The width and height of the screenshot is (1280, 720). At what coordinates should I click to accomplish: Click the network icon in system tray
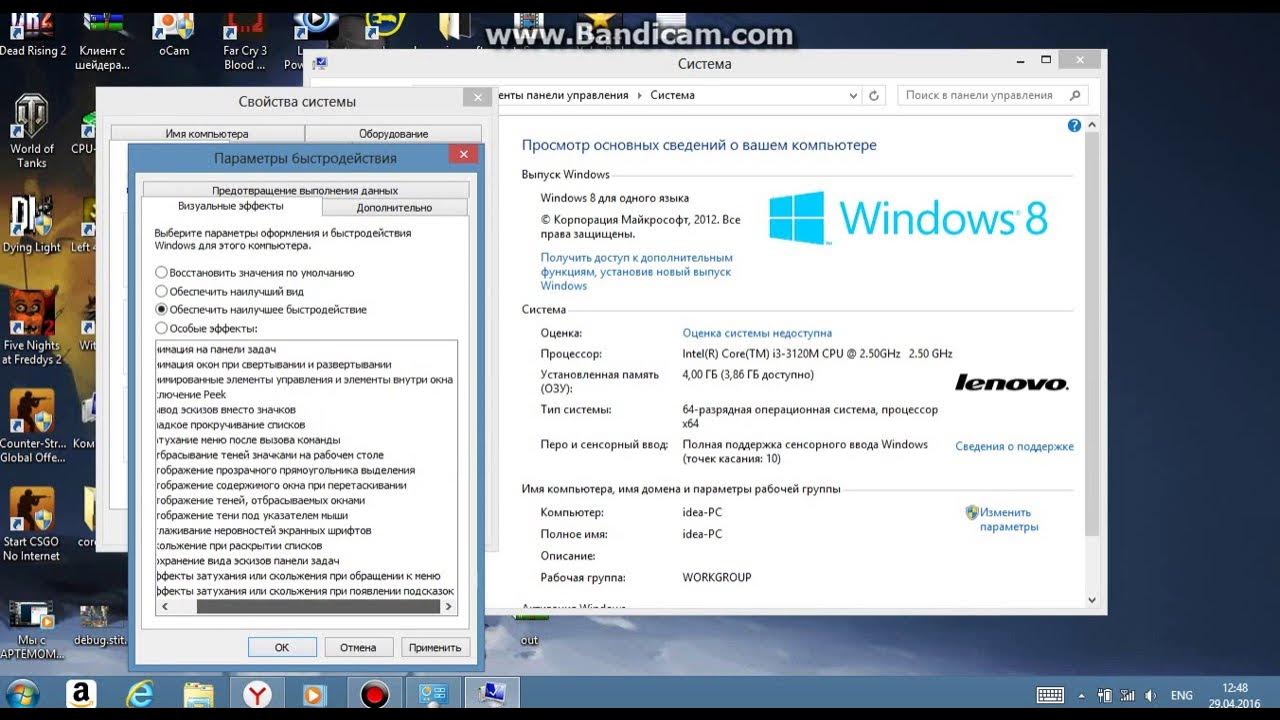point(1128,695)
